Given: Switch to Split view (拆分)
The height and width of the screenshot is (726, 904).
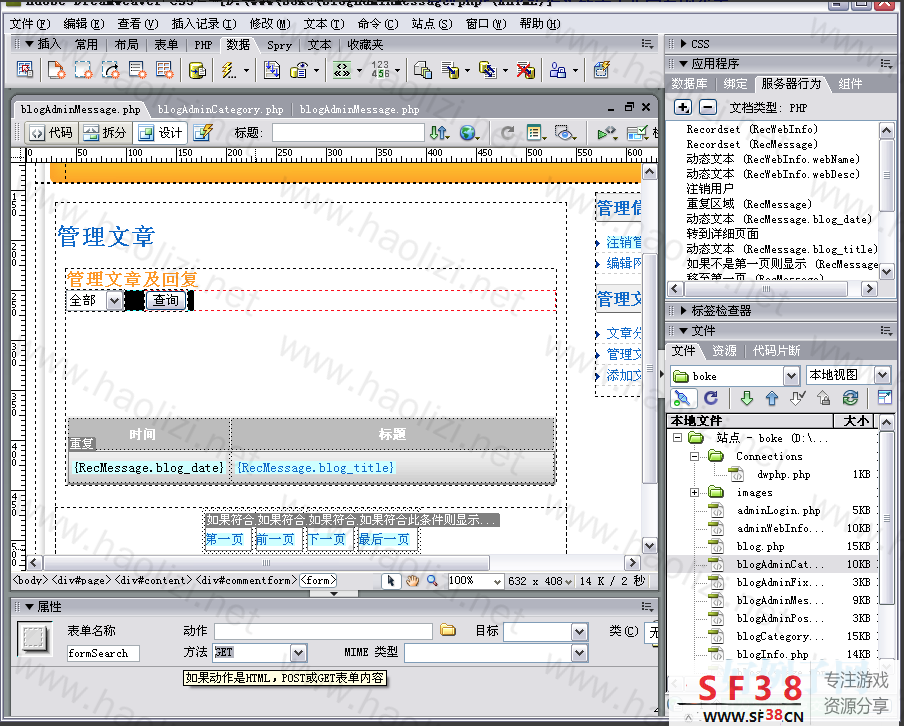Looking at the screenshot, I should click(105, 133).
